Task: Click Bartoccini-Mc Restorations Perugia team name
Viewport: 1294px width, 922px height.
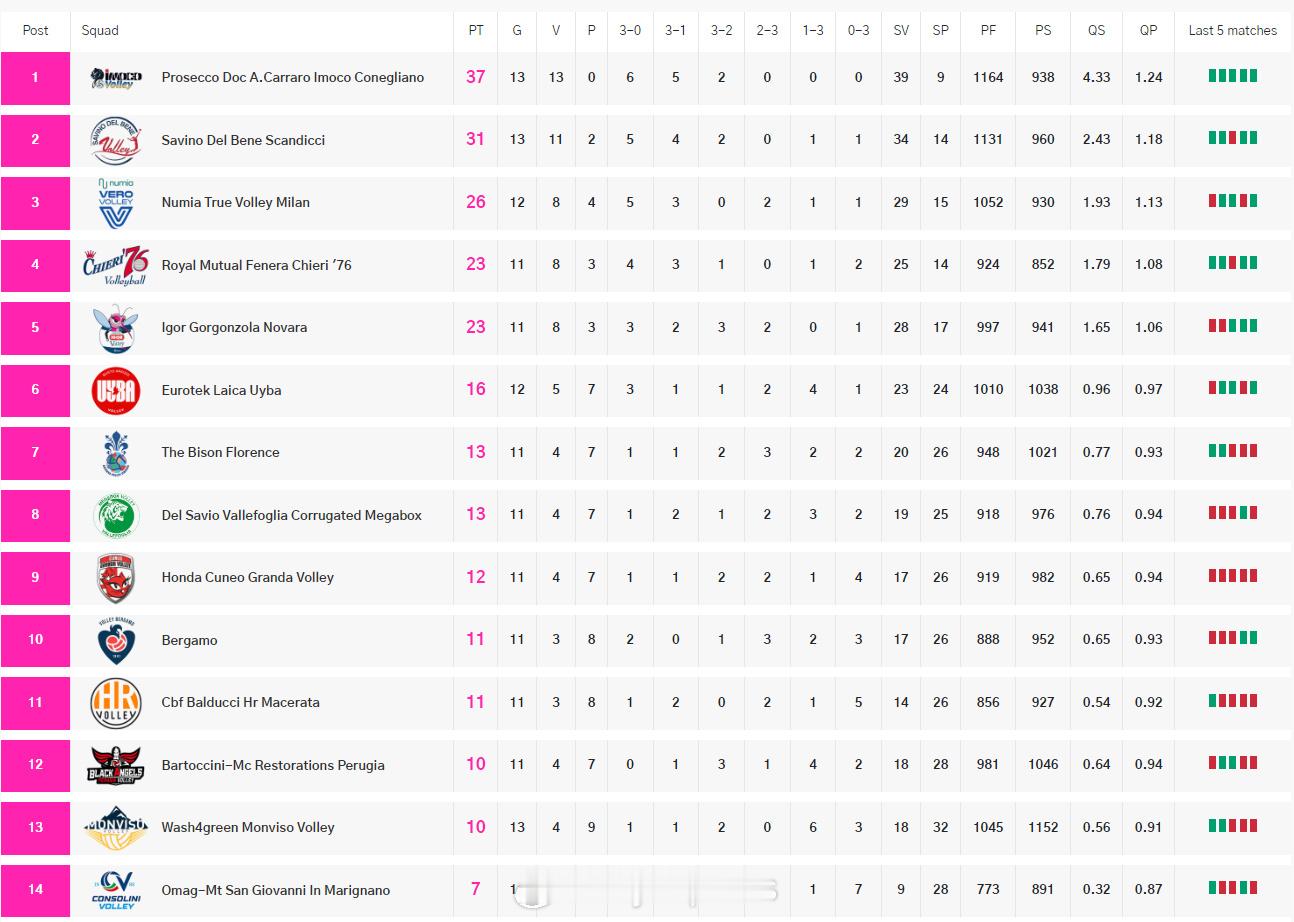Action: tap(273, 765)
